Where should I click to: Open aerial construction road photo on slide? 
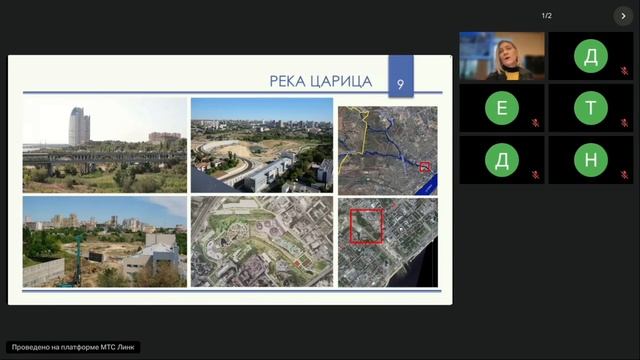pyautogui.click(x=262, y=145)
